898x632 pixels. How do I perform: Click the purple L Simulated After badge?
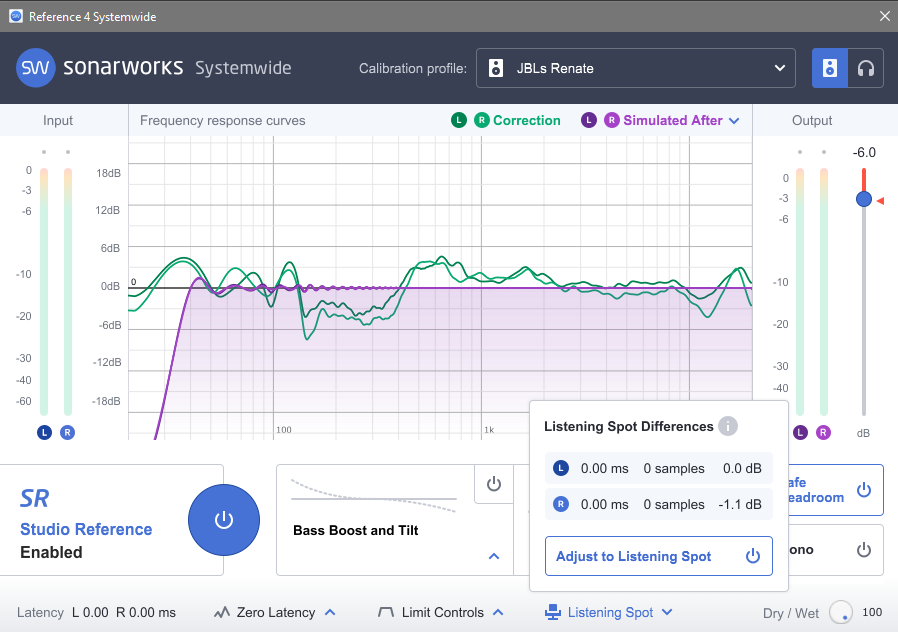[589, 120]
